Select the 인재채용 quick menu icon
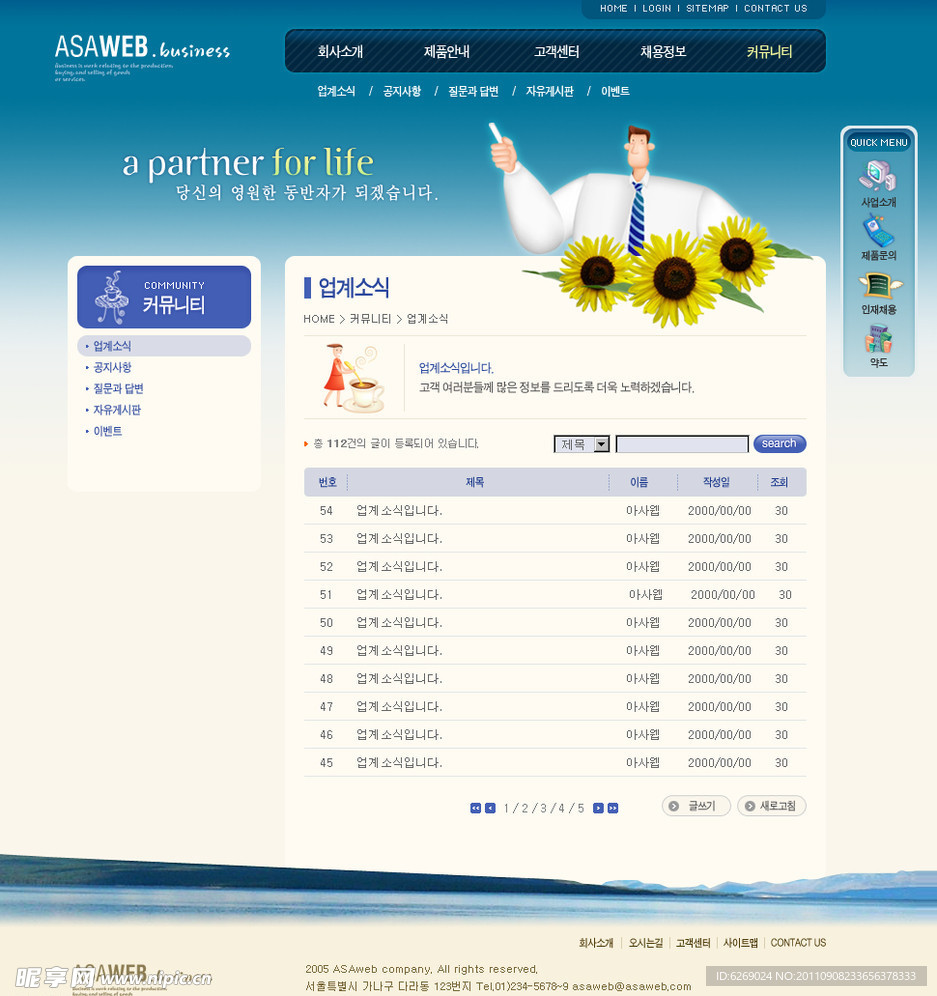 (x=877, y=285)
